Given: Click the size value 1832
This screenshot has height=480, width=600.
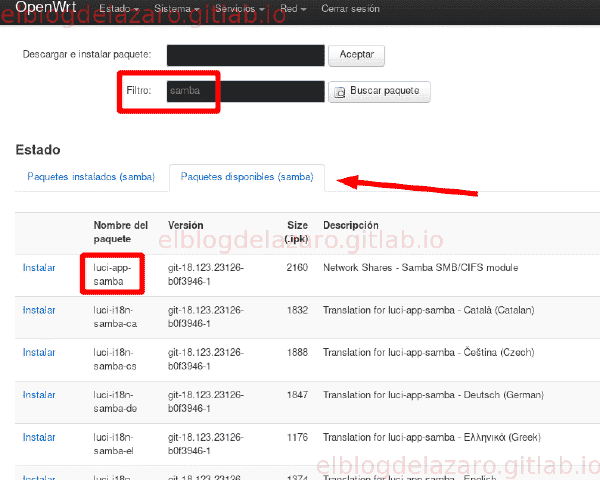Looking at the screenshot, I should click(297, 310).
